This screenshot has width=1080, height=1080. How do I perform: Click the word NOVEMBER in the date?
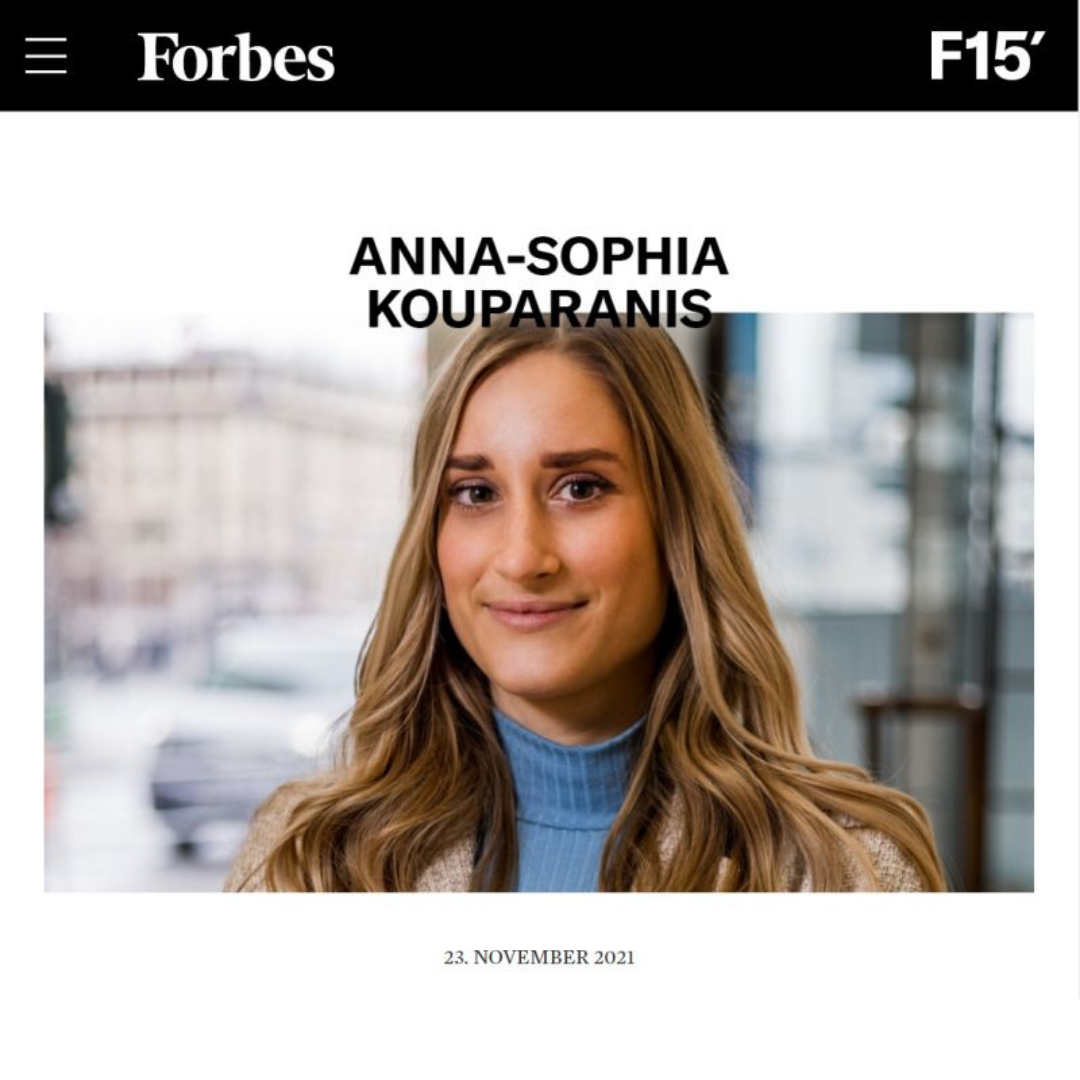532,957
